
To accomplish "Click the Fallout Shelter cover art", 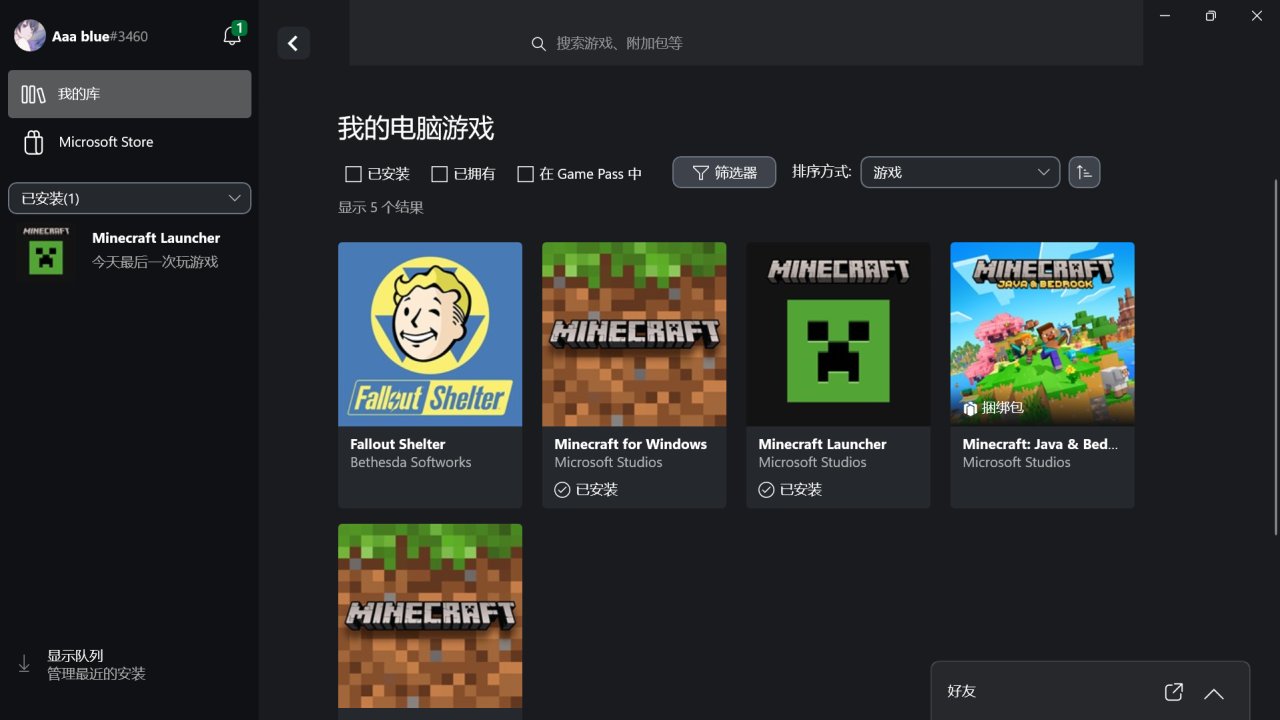I will 430,334.
